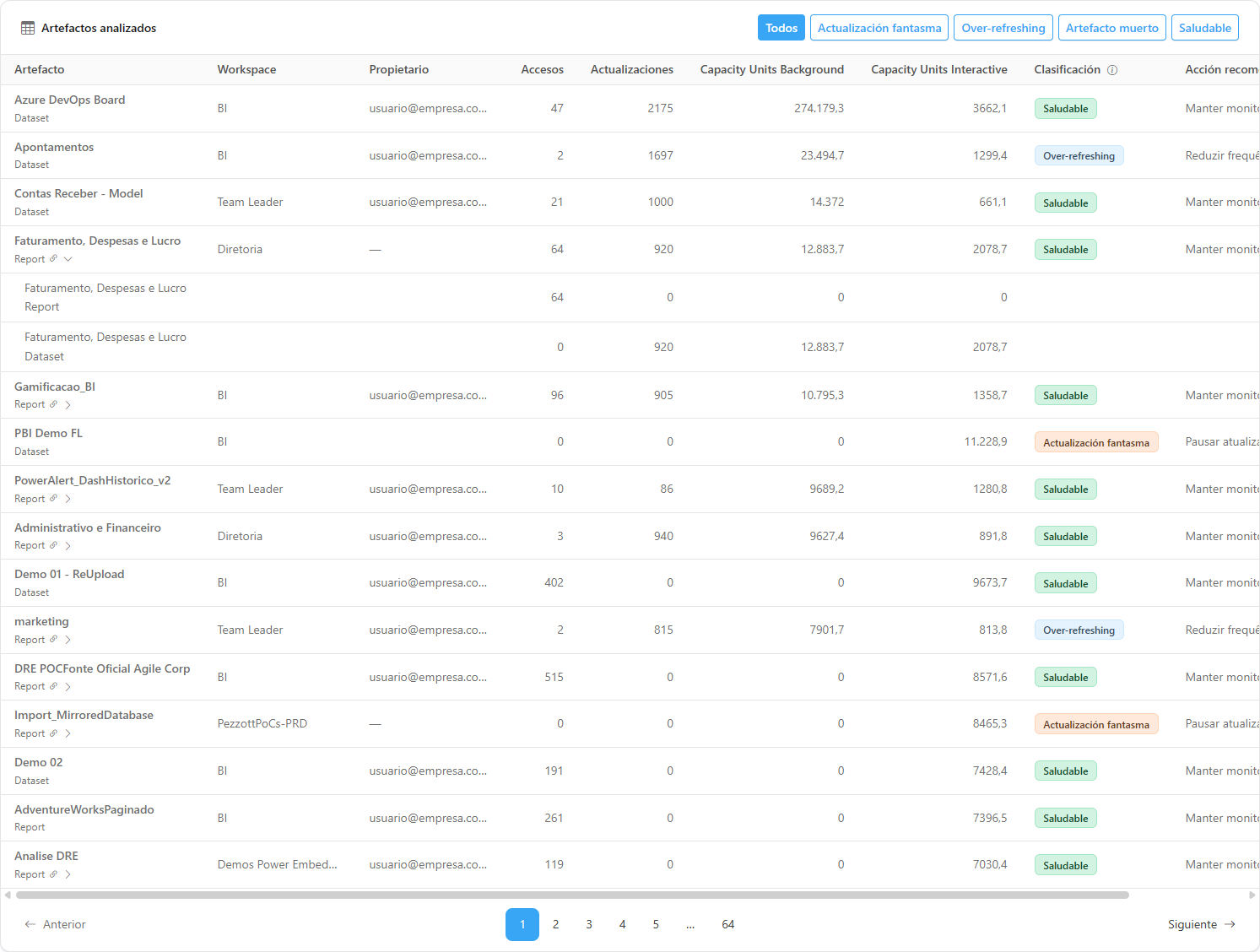Click the link icon in Gamificacao_BI row
Screen dimensions: 1260x952
coord(53,404)
